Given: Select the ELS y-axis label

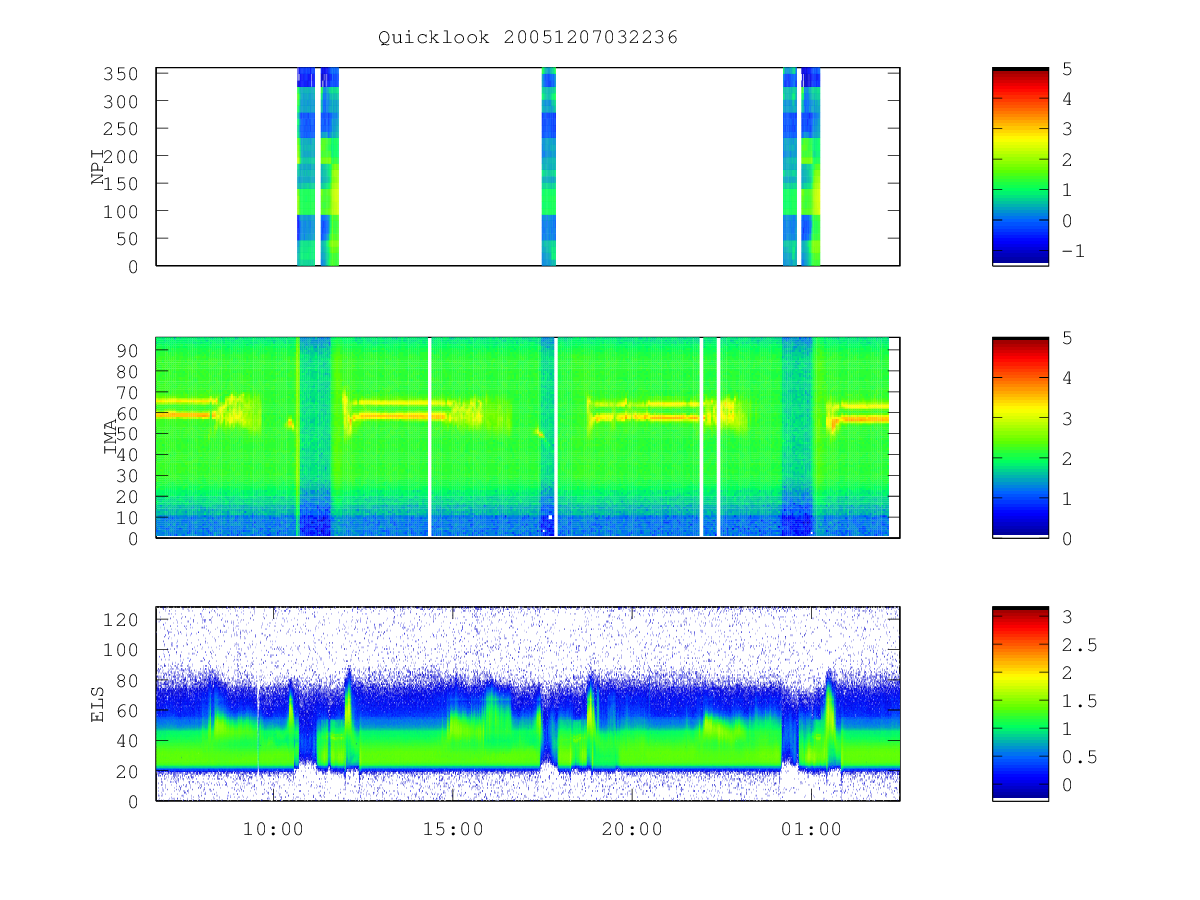Looking at the screenshot, I should (x=99, y=704).
